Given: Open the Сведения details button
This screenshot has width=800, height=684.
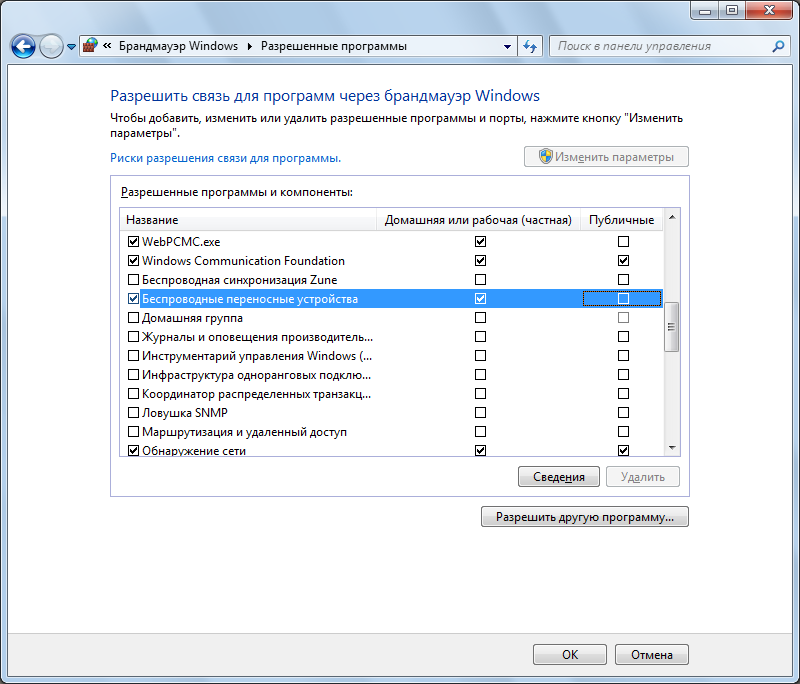Looking at the screenshot, I should [x=559, y=477].
